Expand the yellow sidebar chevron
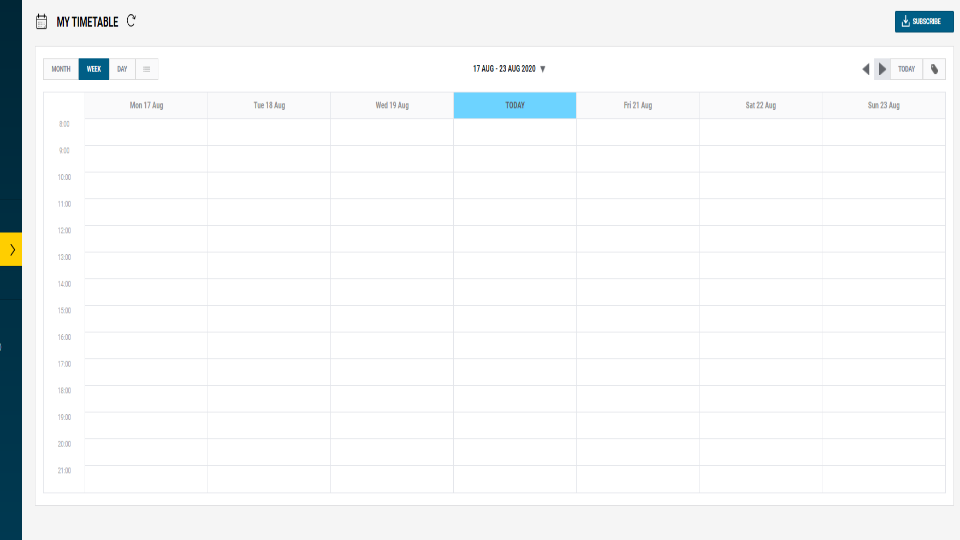This screenshot has height=540, width=960. click(x=11, y=249)
